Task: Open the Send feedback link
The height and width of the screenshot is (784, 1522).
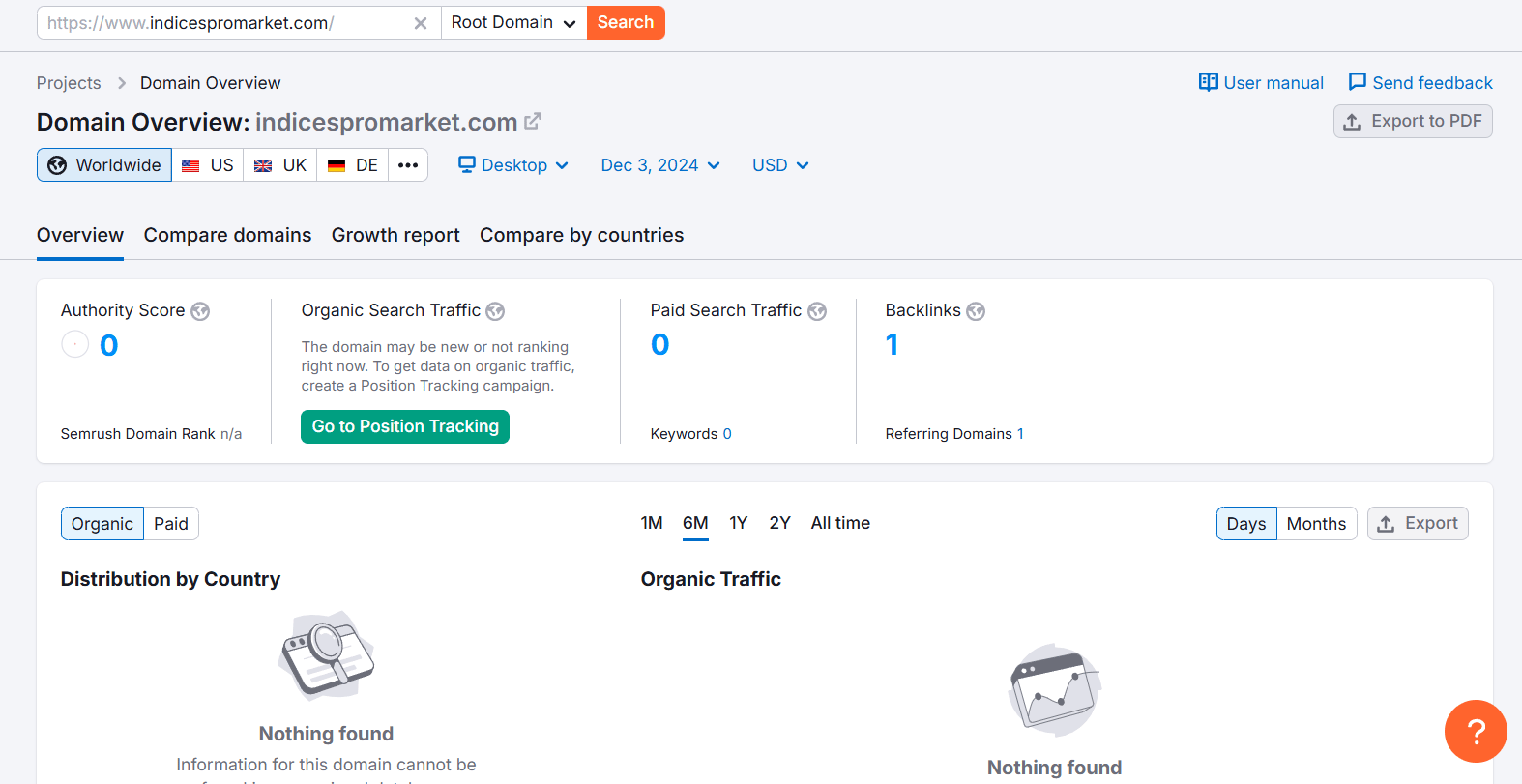Action: pos(1420,83)
